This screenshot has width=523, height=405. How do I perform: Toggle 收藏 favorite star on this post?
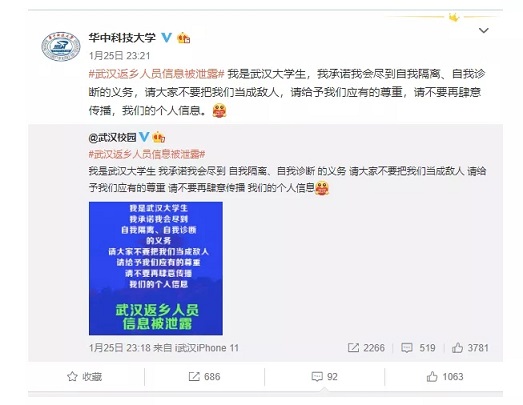tap(85, 377)
